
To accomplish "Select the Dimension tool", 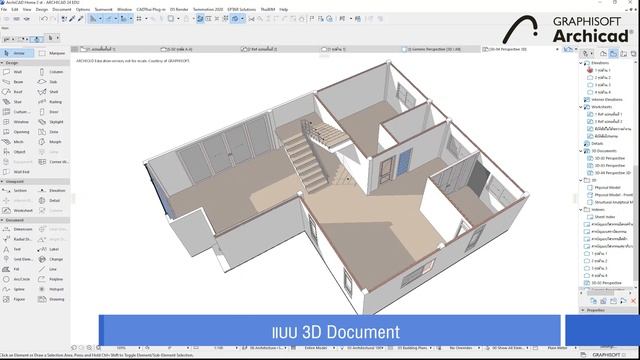I will (x=18, y=229).
